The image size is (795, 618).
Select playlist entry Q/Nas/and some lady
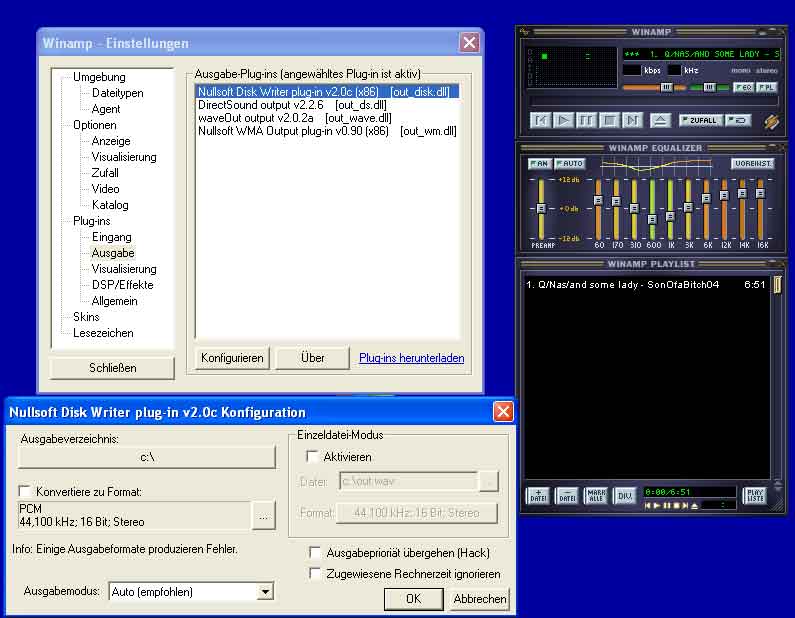pyautogui.click(x=645, y=285)
